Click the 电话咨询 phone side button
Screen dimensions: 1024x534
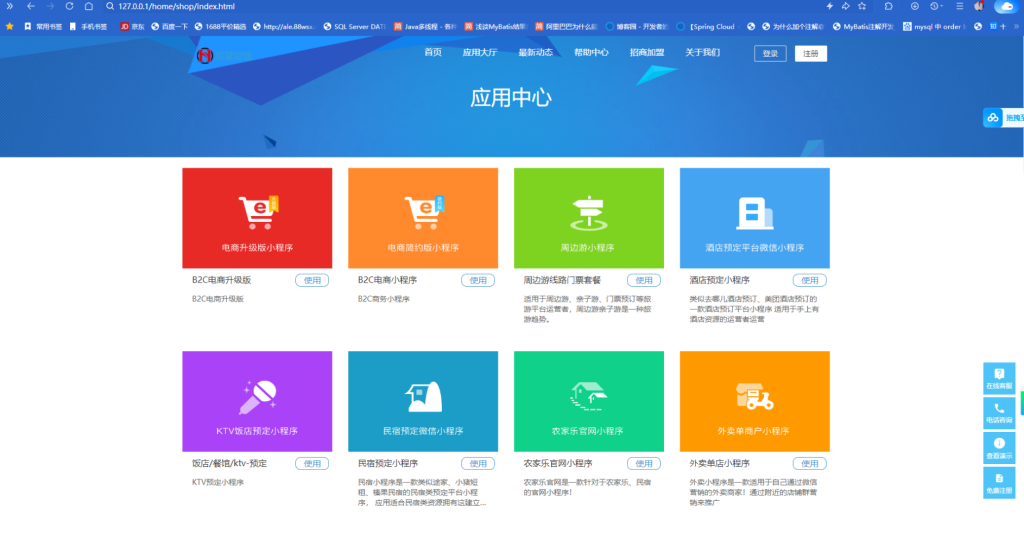click(x=999, y=413)
